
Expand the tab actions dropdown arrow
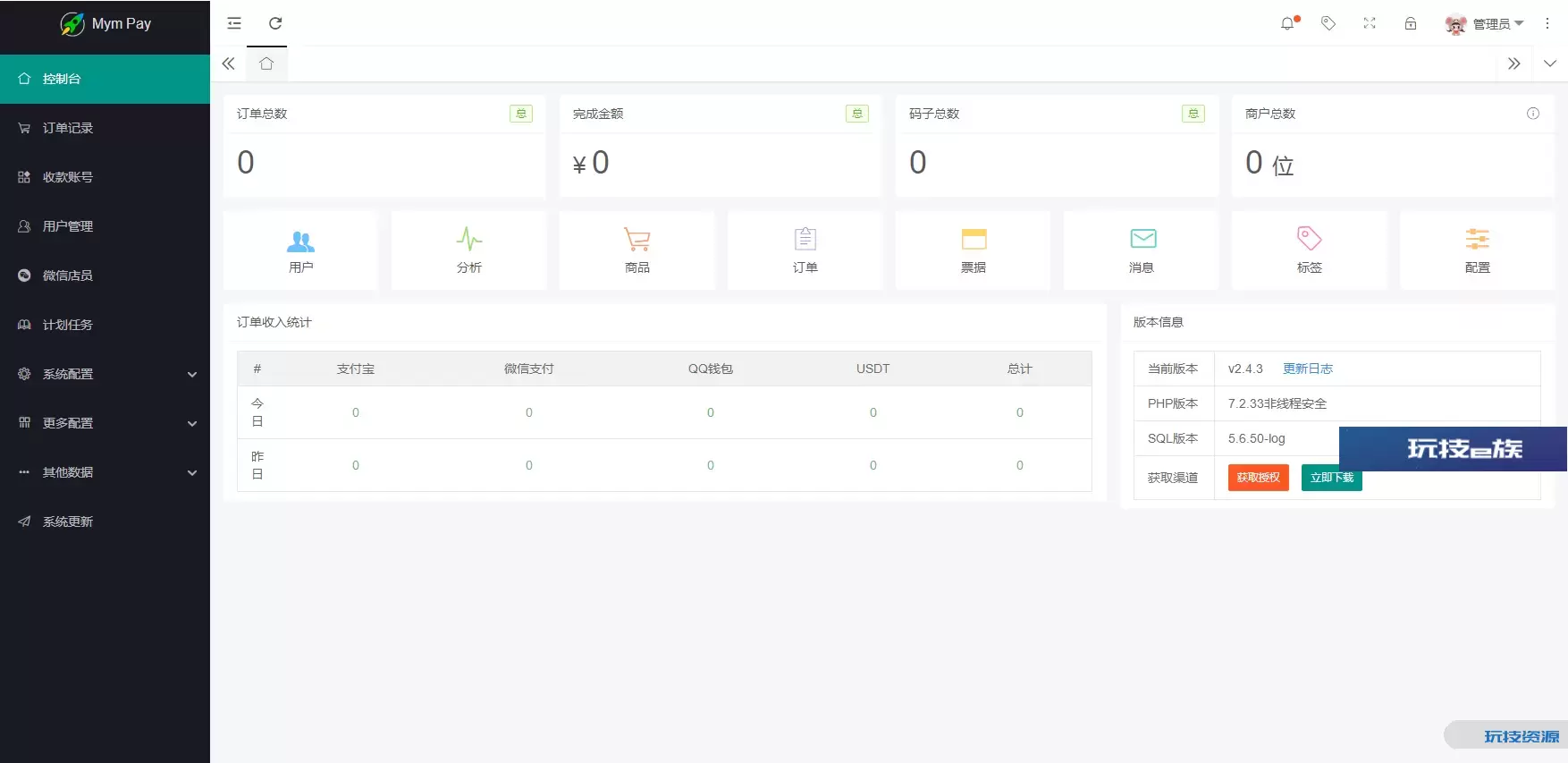point(1550,64)
